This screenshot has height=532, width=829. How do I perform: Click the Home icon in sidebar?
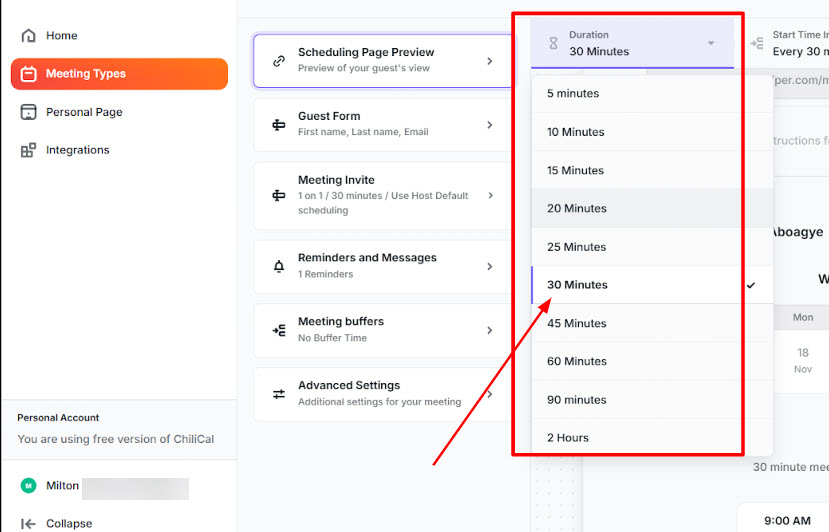(28, 36)
